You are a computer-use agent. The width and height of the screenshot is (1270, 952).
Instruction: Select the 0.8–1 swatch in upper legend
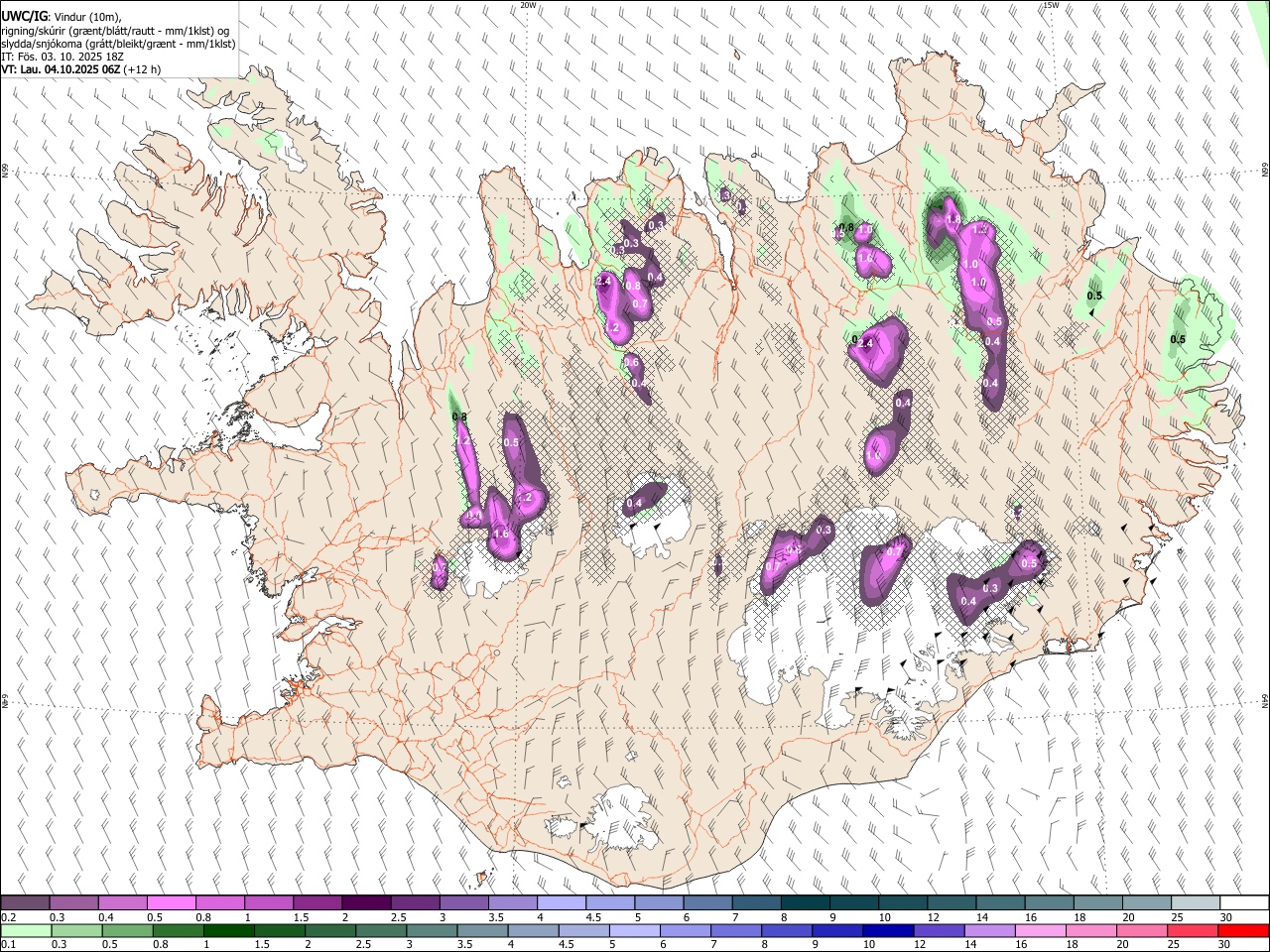pos(219,902)
